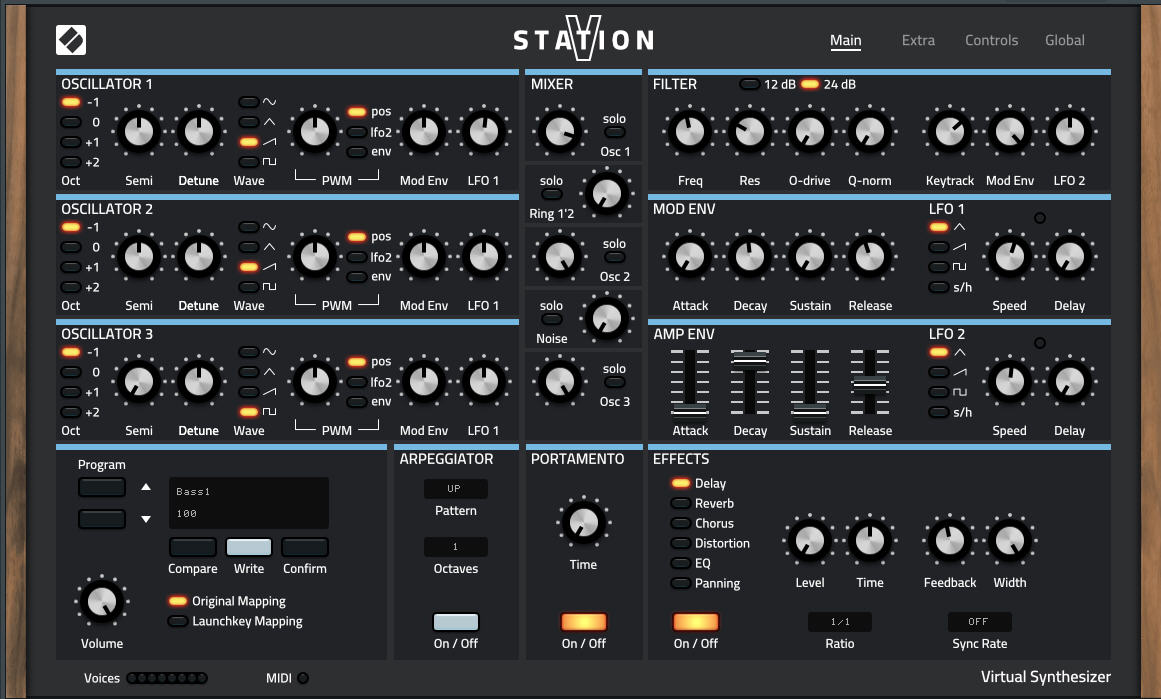Viewport: 1161px width, 699px height.
Task: Click the LFO 2 rate indicator LED
Action: tap(1040, 343)
